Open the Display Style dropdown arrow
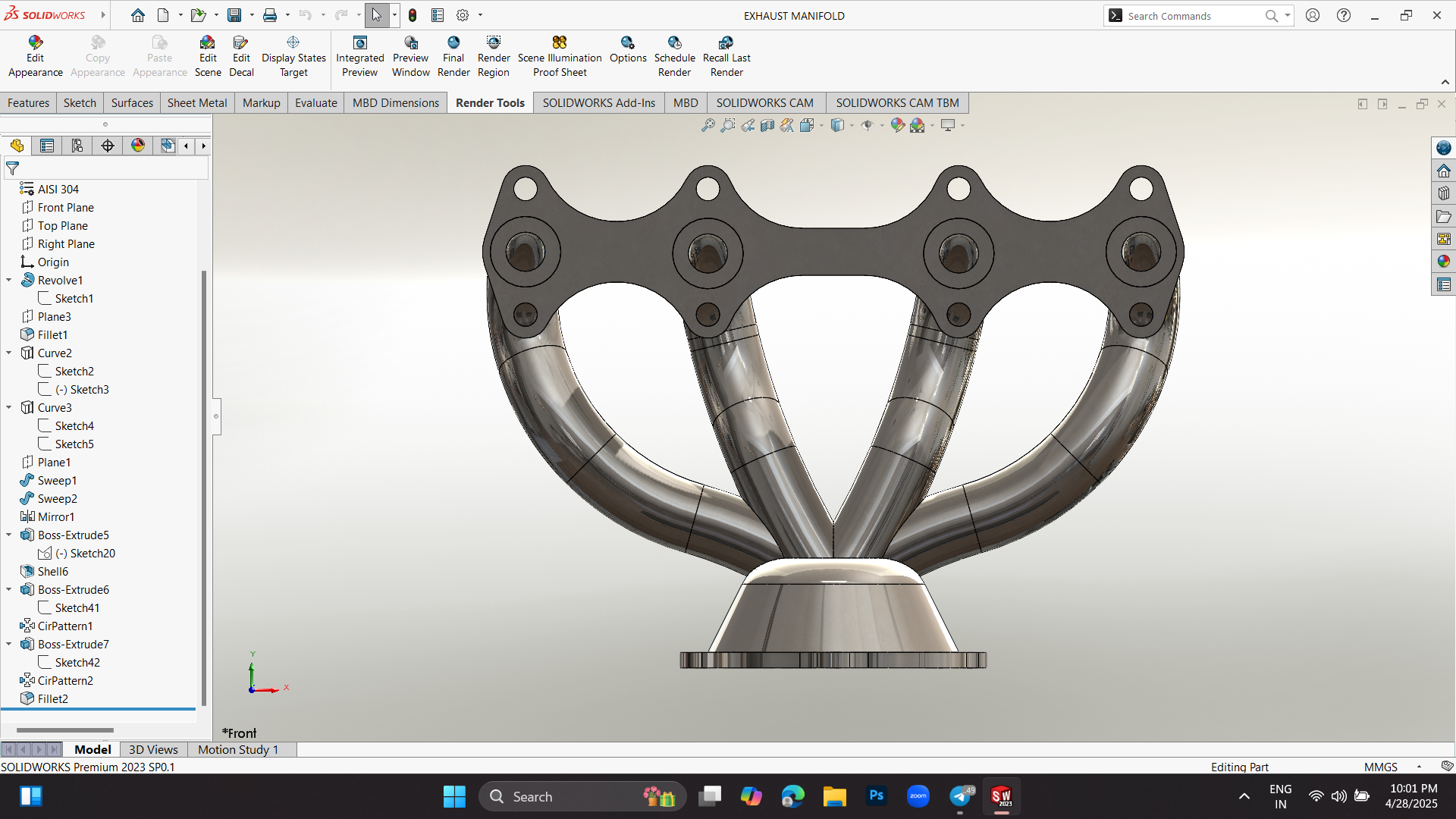This screenshot has height=819, width=1456. (x=852, y=126)
